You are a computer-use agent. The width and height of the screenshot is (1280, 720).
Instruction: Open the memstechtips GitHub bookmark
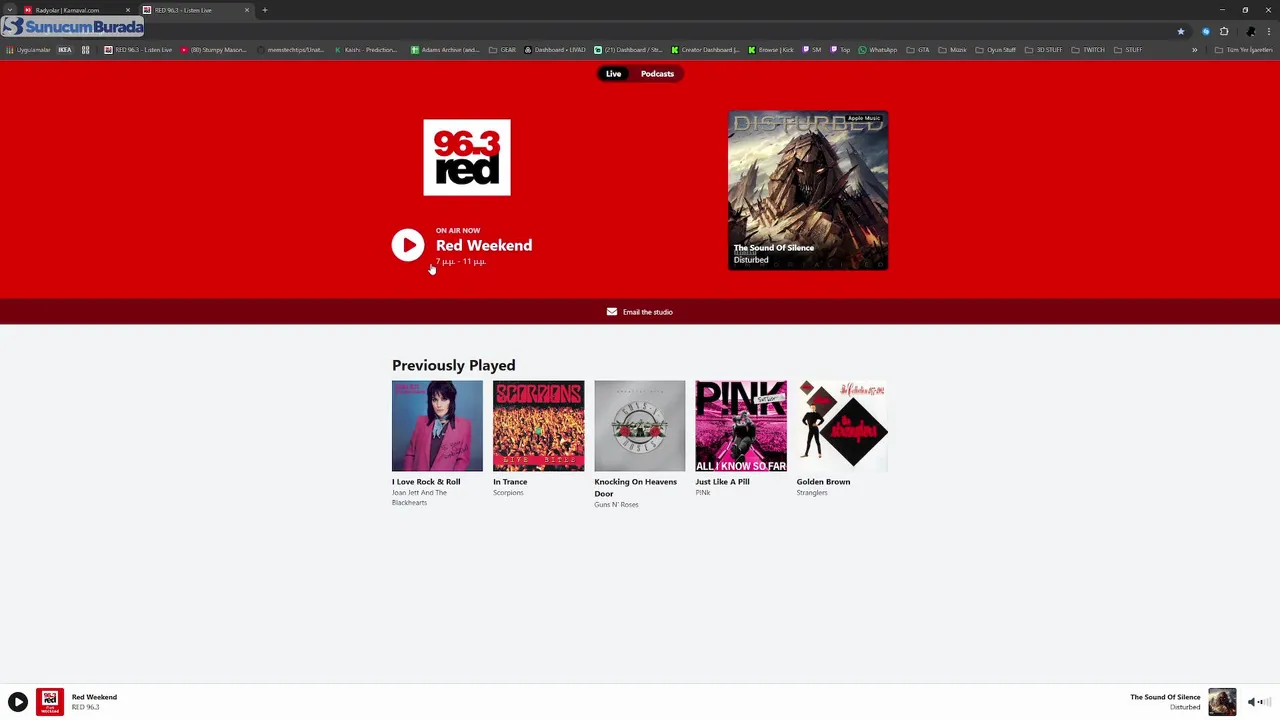[x=291, y=50]
